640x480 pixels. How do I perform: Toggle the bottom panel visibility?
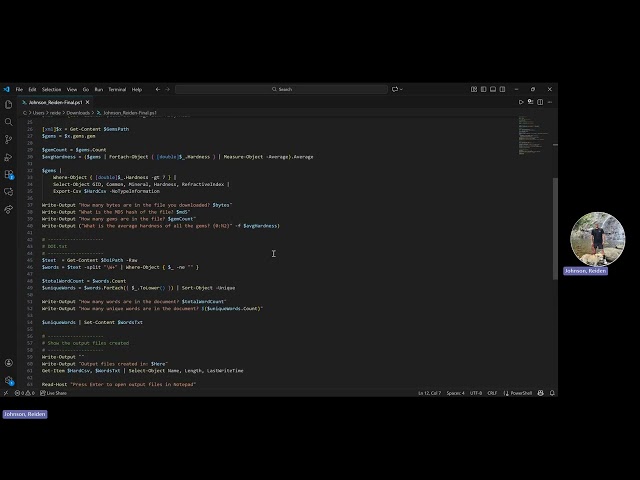point(493,89)
